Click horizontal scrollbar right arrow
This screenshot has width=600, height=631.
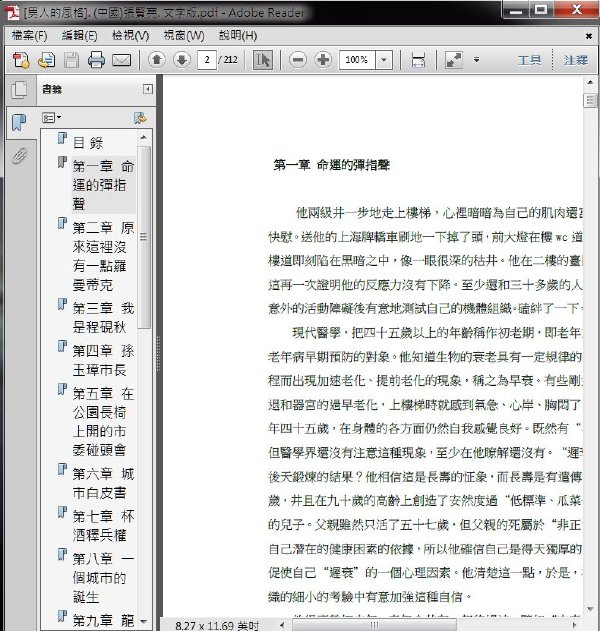point(574,625)
